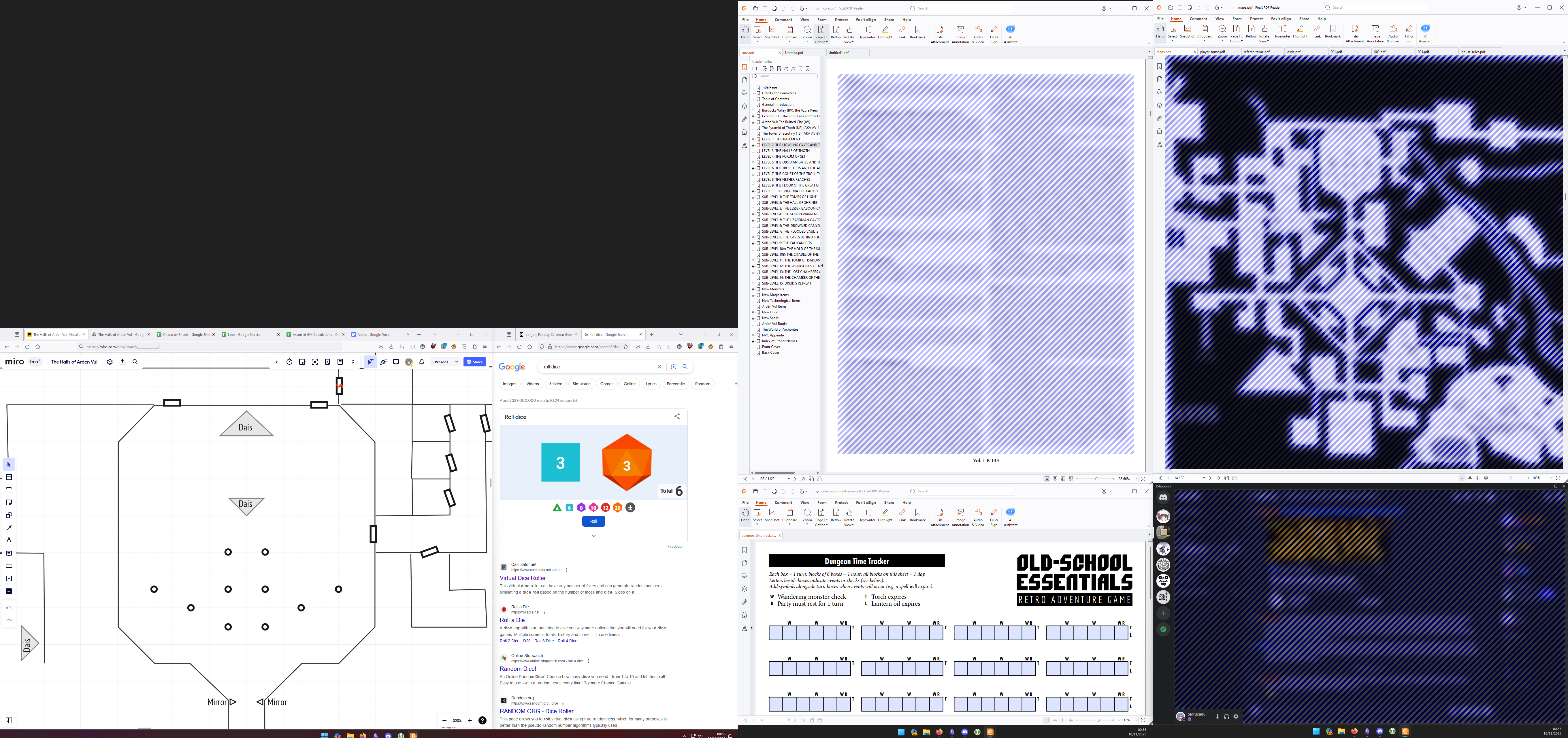Select the Miro text tool
This screenshot has width=1568, height=738.
[x=9, y=490]
